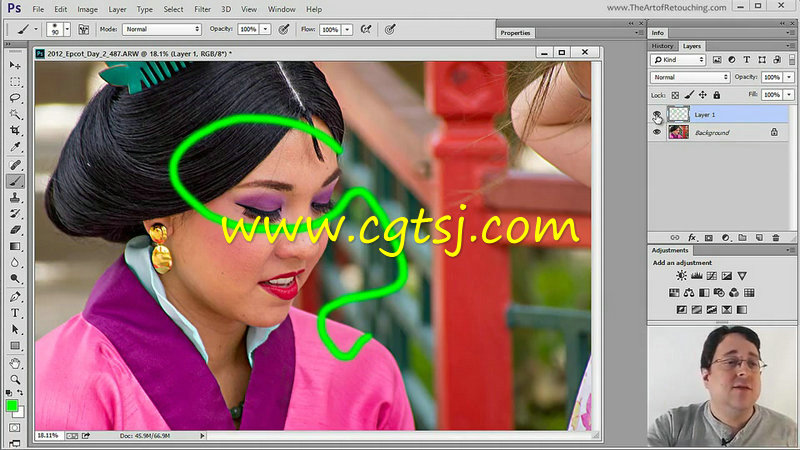
Task: Swap foreground and background colors
Action: pyautogui.click(x=20, y=393)
